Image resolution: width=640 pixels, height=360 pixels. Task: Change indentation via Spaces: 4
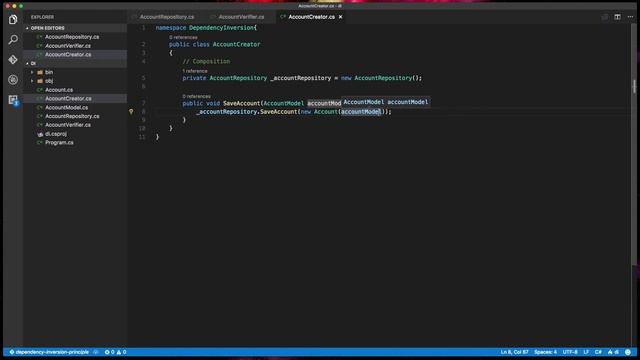(545, 352)
